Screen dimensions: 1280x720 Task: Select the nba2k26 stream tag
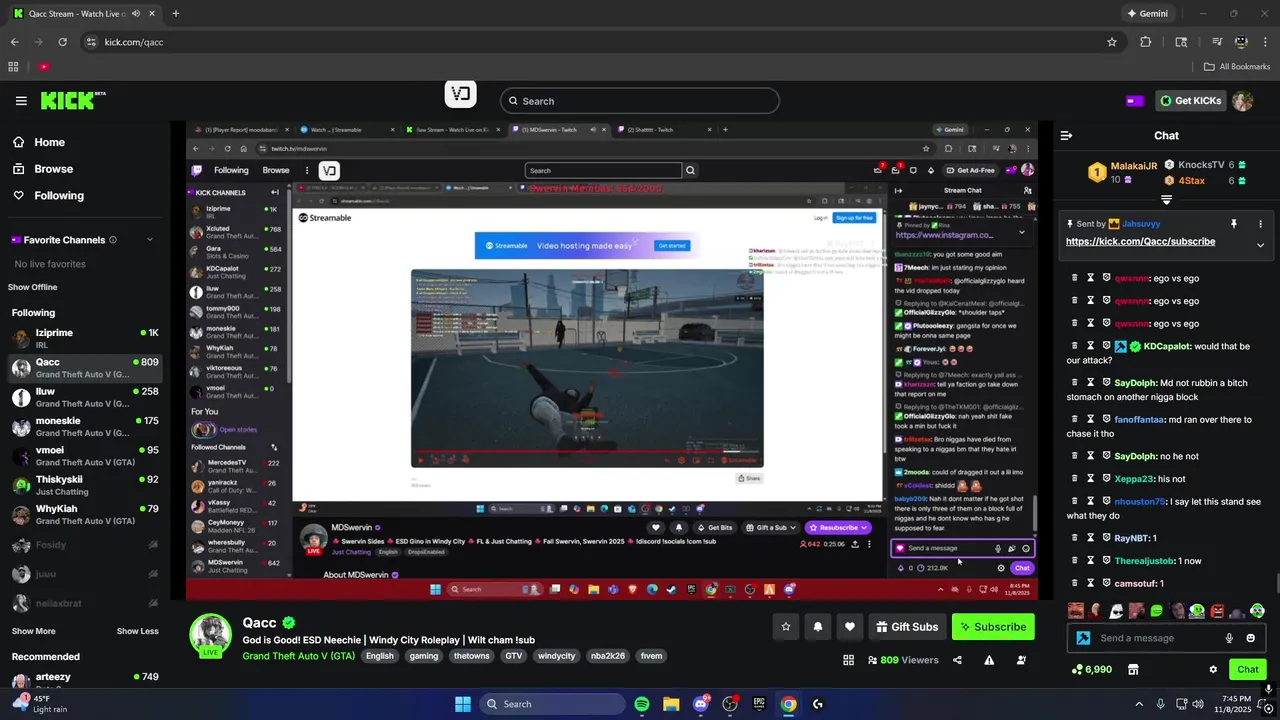coord(608,656)
